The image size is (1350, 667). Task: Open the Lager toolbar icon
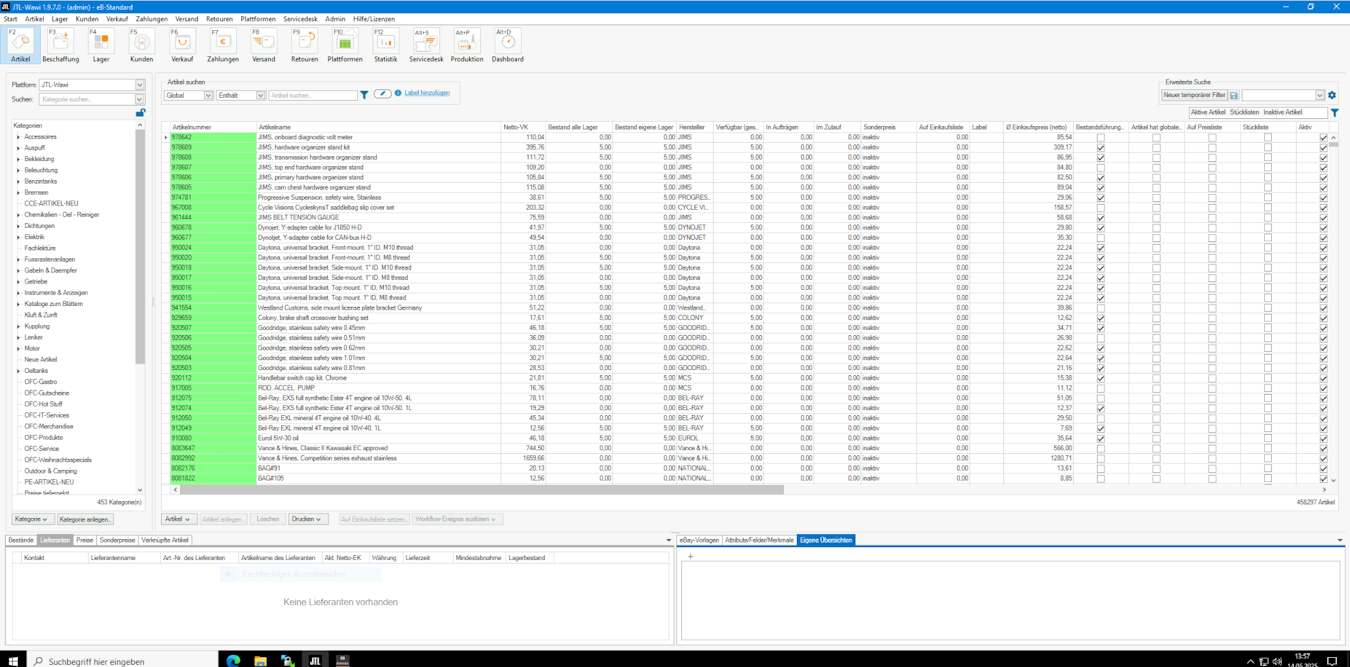[101, 46]
